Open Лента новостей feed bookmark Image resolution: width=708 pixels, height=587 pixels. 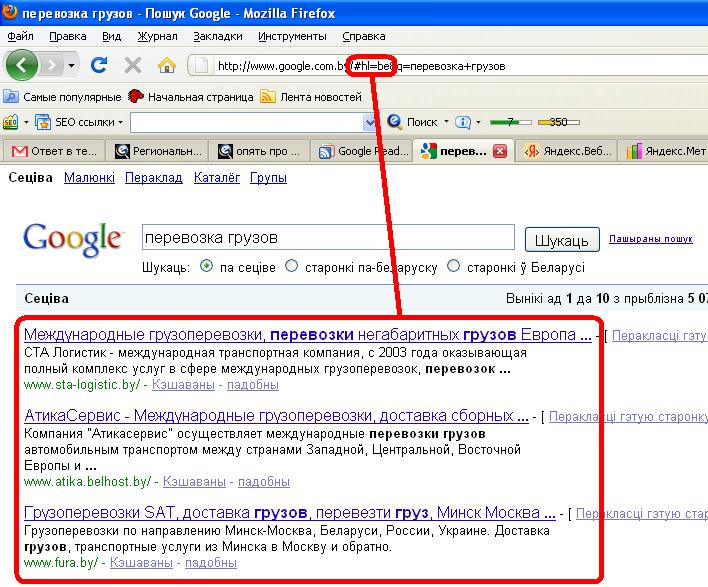pos(311,97)
